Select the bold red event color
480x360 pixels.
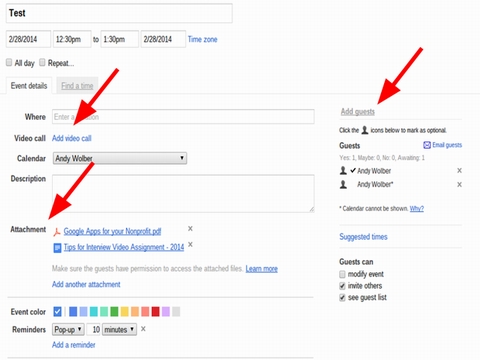click(x=155, y=312)
